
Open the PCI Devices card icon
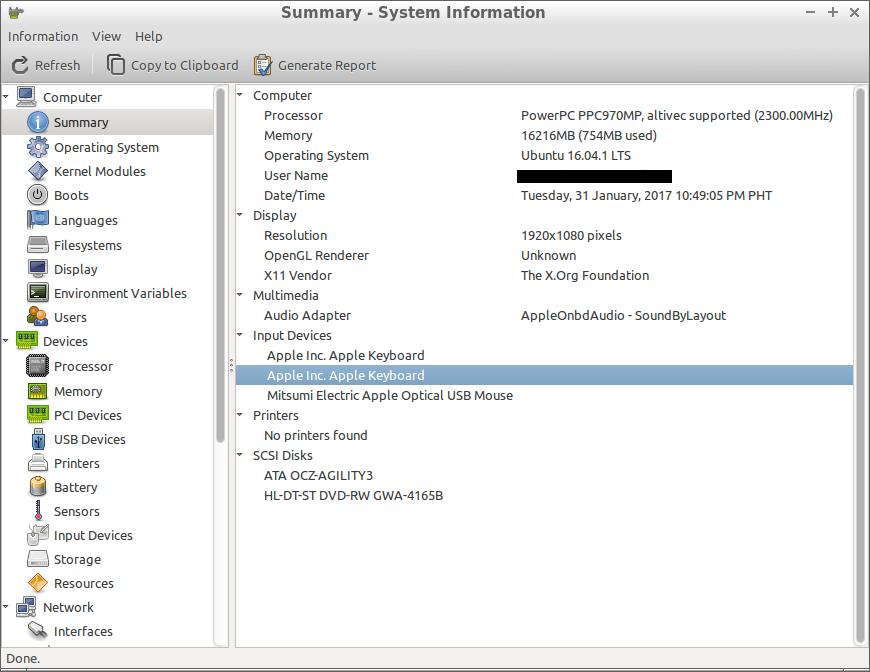tap(38, 415)
